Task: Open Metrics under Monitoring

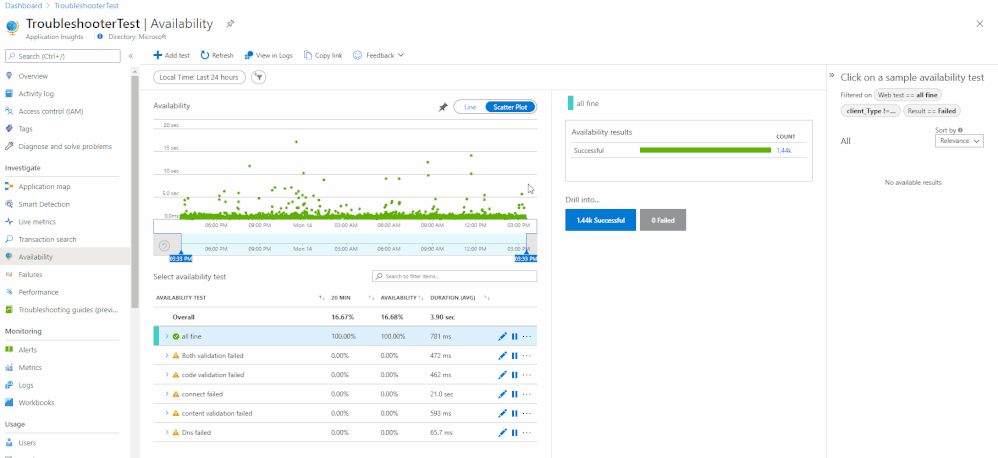Action: coord(30,368)
